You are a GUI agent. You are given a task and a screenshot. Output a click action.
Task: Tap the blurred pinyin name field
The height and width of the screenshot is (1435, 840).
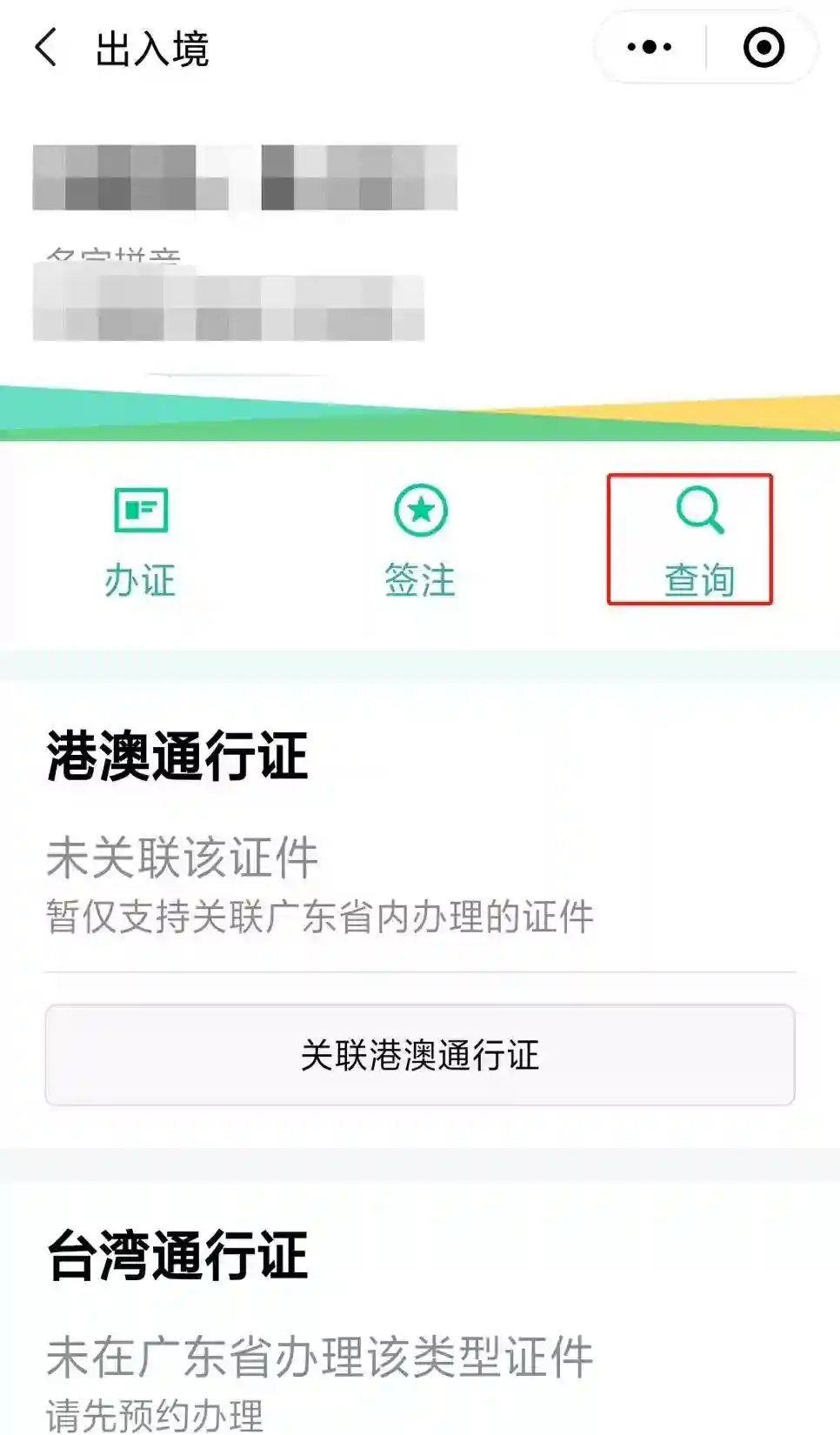[x=229, y=308]
